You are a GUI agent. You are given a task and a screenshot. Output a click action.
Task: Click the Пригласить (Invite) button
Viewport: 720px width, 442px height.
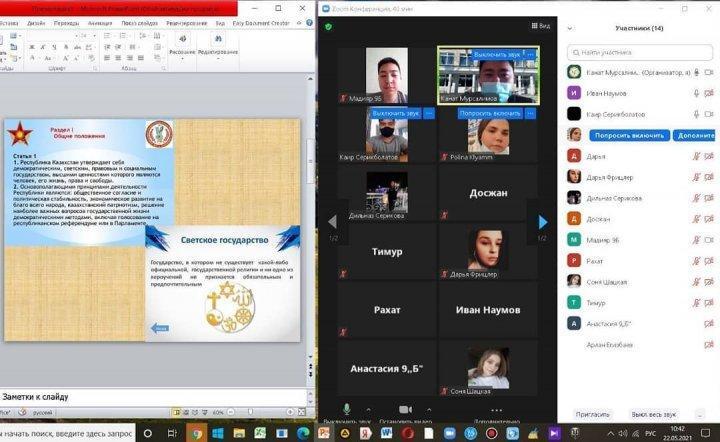(592, 414)
